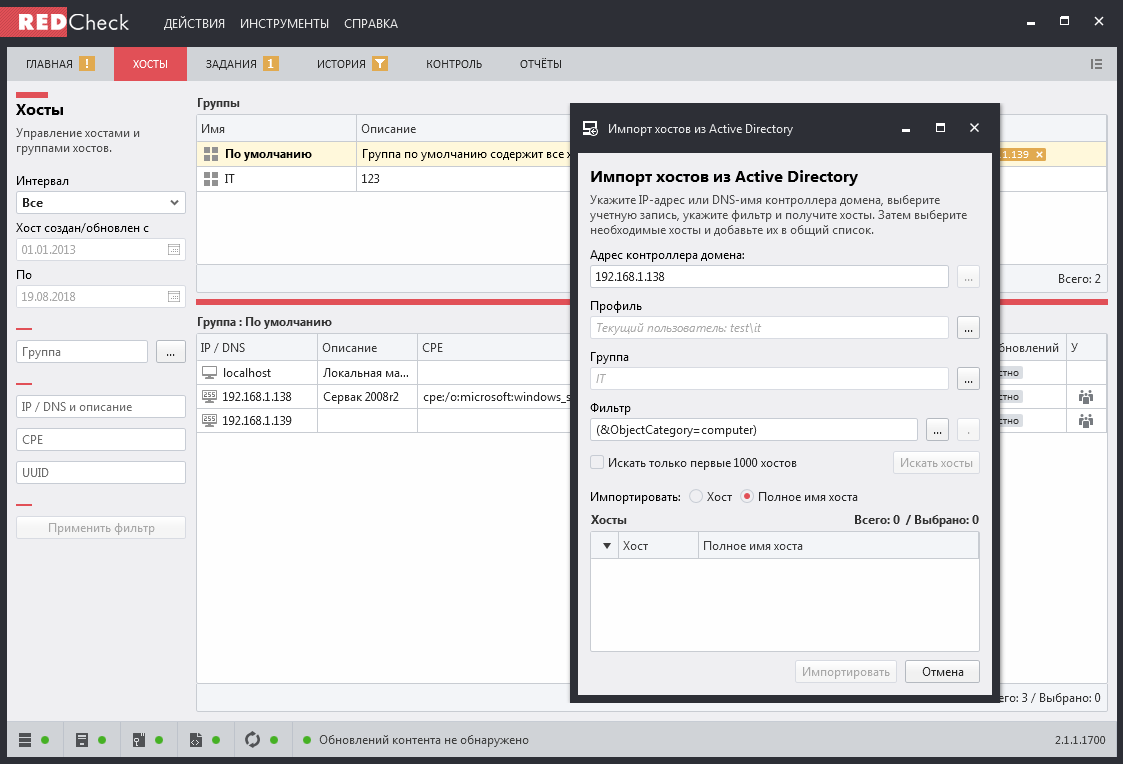Viewport: 1123px width, 764px height.
Task: Click the calendar icon for start date
Action: [174, 249]
